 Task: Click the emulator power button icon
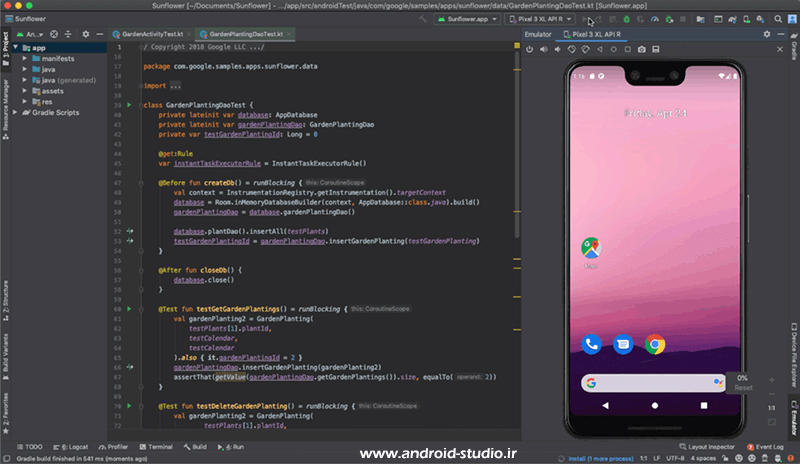pyautogui.click(x=530, y=48)
